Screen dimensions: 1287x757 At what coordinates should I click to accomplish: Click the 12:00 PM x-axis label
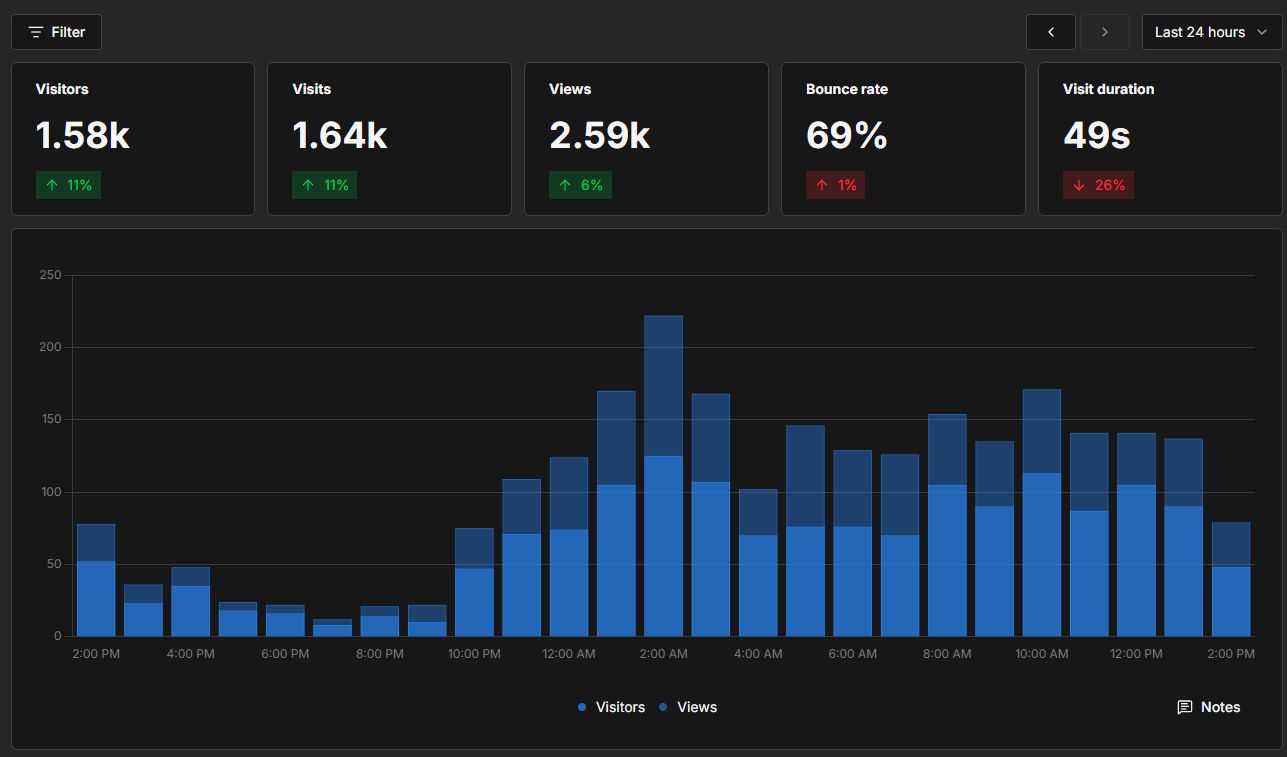tap(1137, 654)
